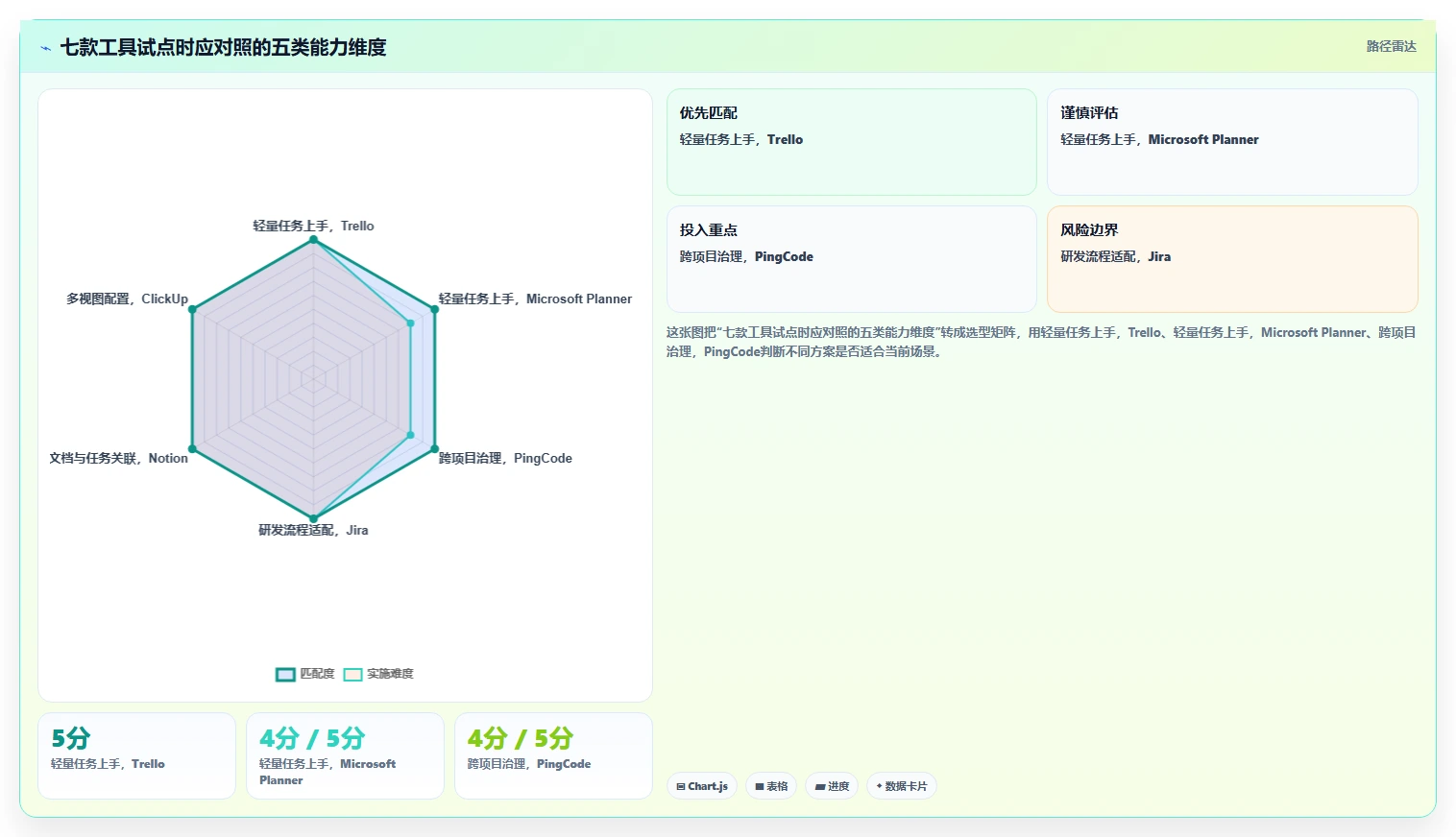Click radar axis label 多视图配置，ClickUp
1456x837 pixels.
pyautogui.click(x=127, y=299)
